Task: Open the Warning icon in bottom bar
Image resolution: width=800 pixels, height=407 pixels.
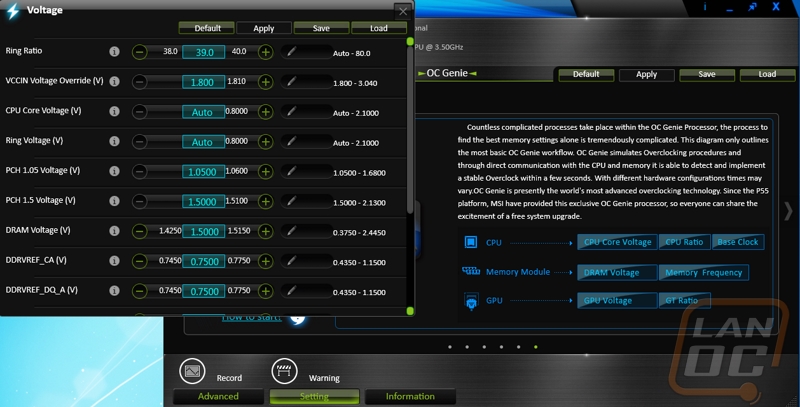Action: 285,372
